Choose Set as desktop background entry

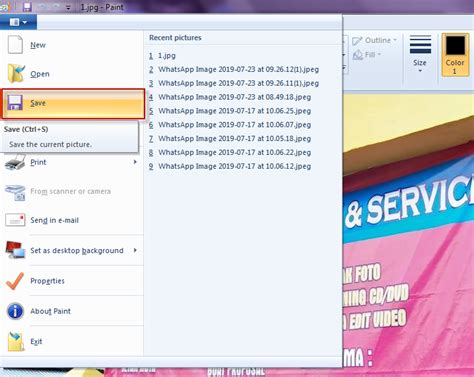tap(72, 250)
